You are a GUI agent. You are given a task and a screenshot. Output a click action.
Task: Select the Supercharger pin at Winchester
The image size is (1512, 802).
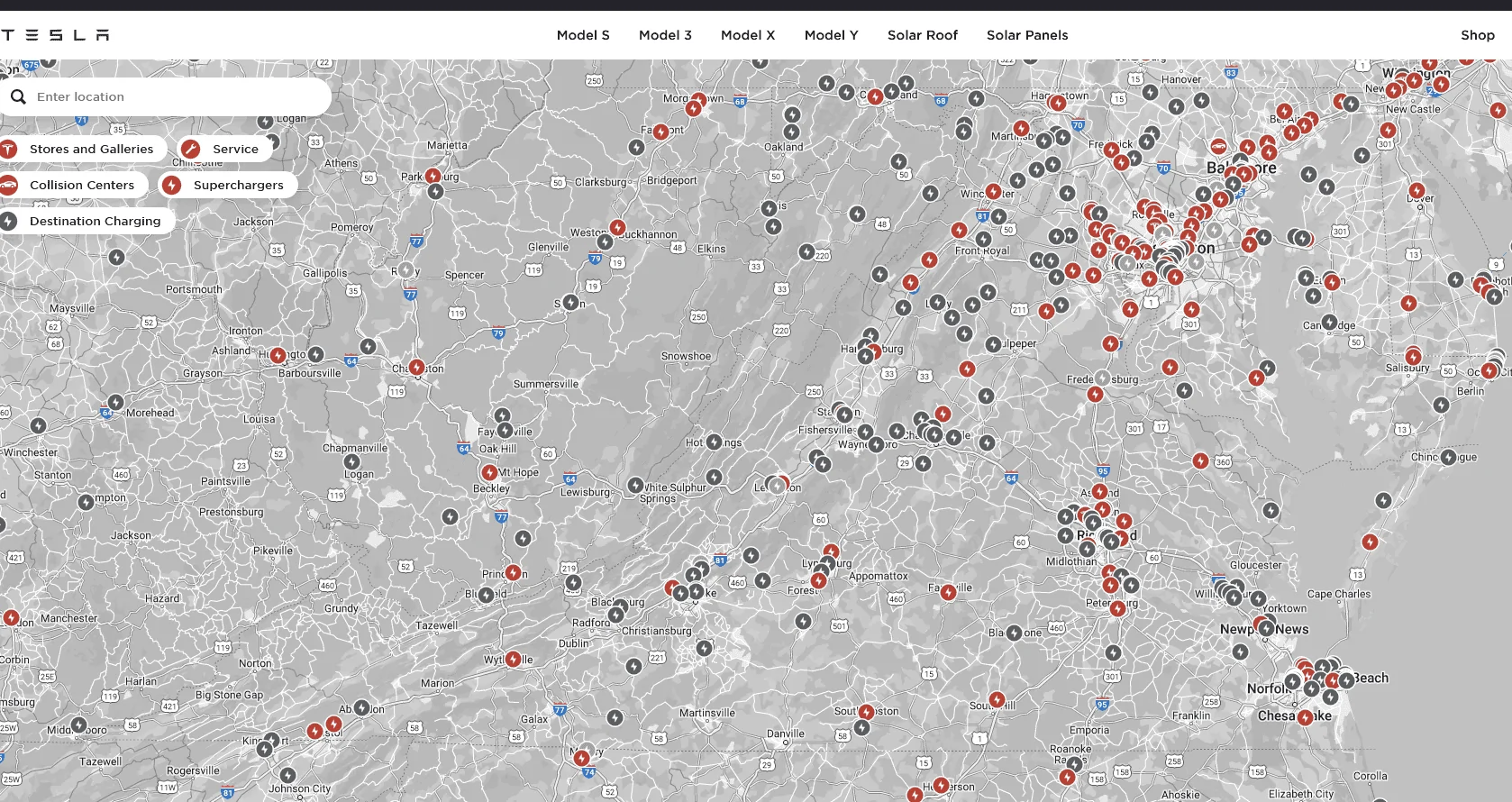[993, 191]
